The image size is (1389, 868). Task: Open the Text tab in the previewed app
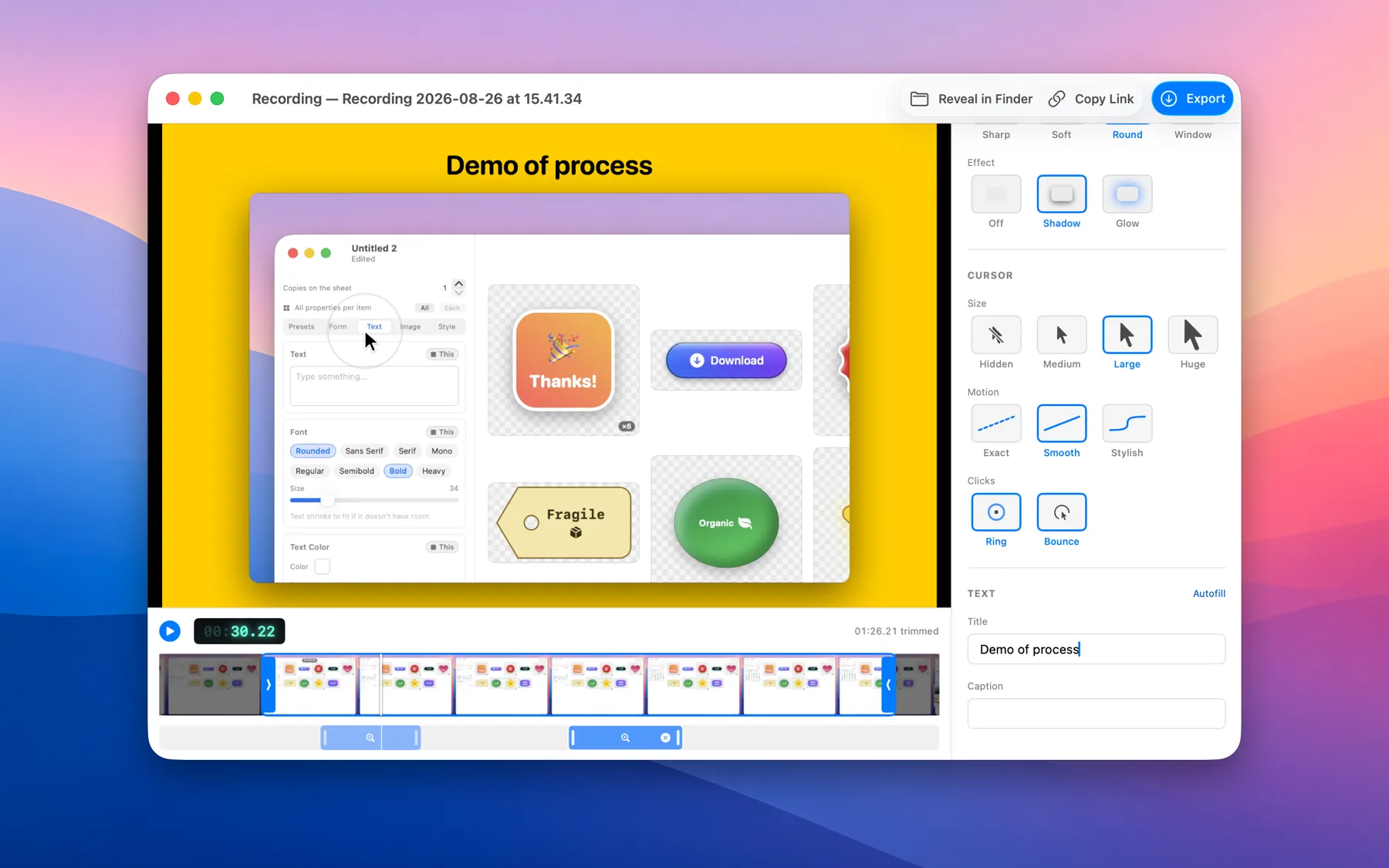(x=374, y=326)
